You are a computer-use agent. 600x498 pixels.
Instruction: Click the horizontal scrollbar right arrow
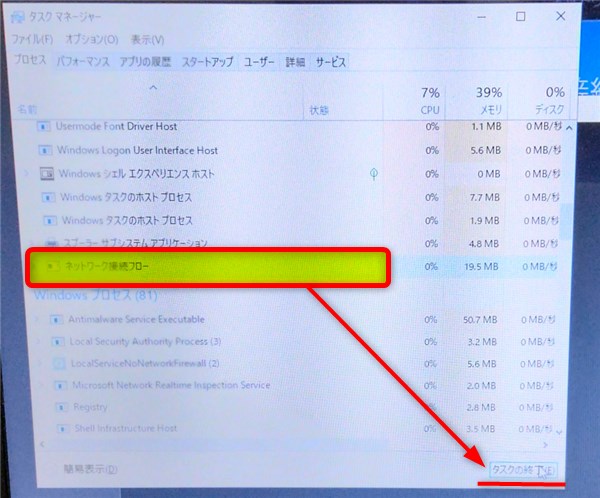(545, 444)
